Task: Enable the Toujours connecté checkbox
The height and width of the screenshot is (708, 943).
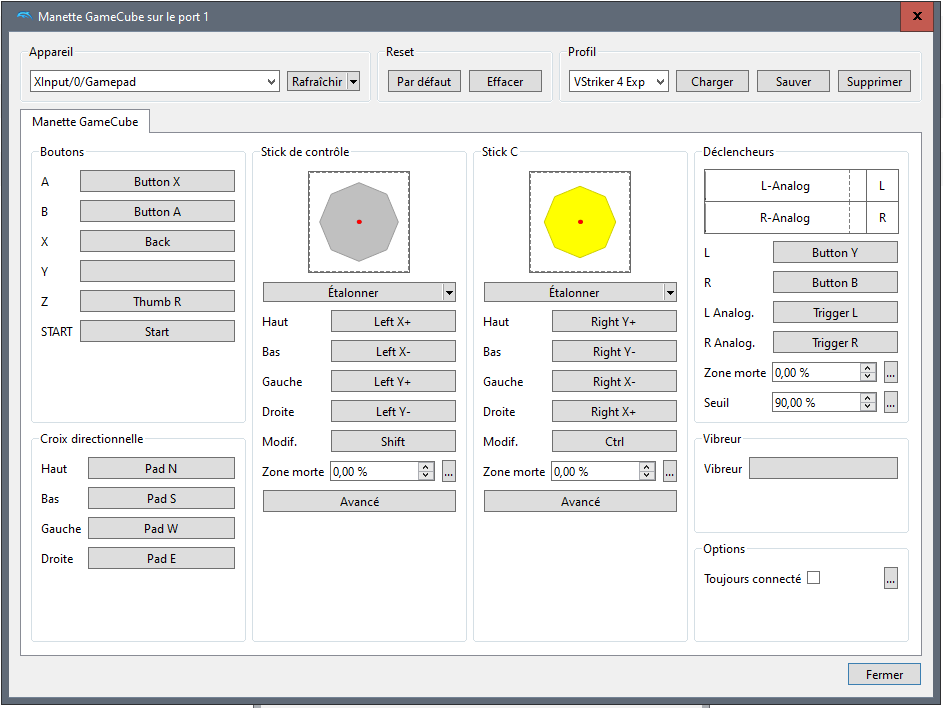Action: (x=813, y=578)
